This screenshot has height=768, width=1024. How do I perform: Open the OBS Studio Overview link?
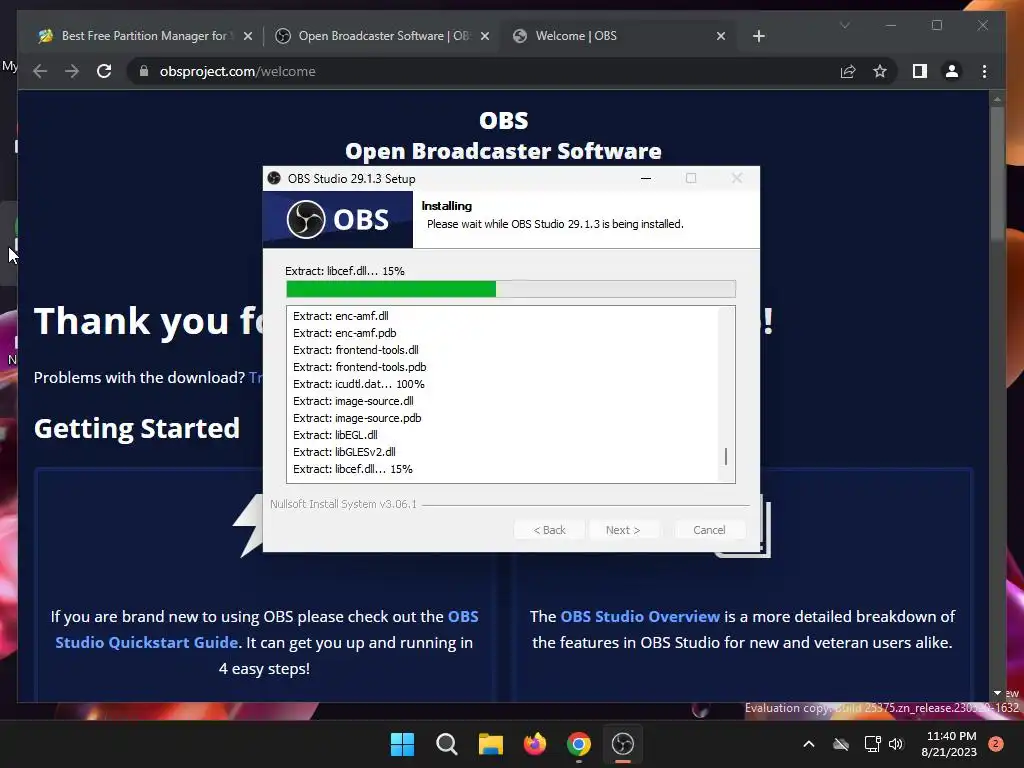640,616
